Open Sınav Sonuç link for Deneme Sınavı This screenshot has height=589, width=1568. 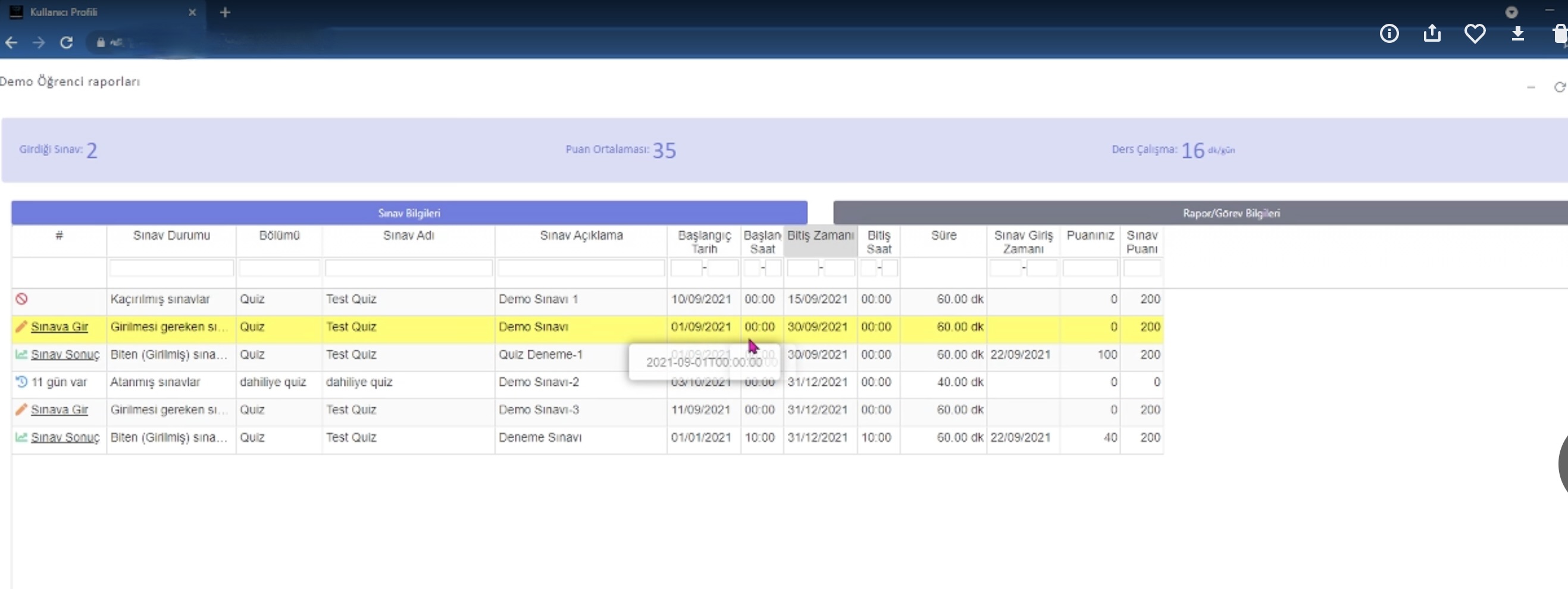(x=65, y=437)
